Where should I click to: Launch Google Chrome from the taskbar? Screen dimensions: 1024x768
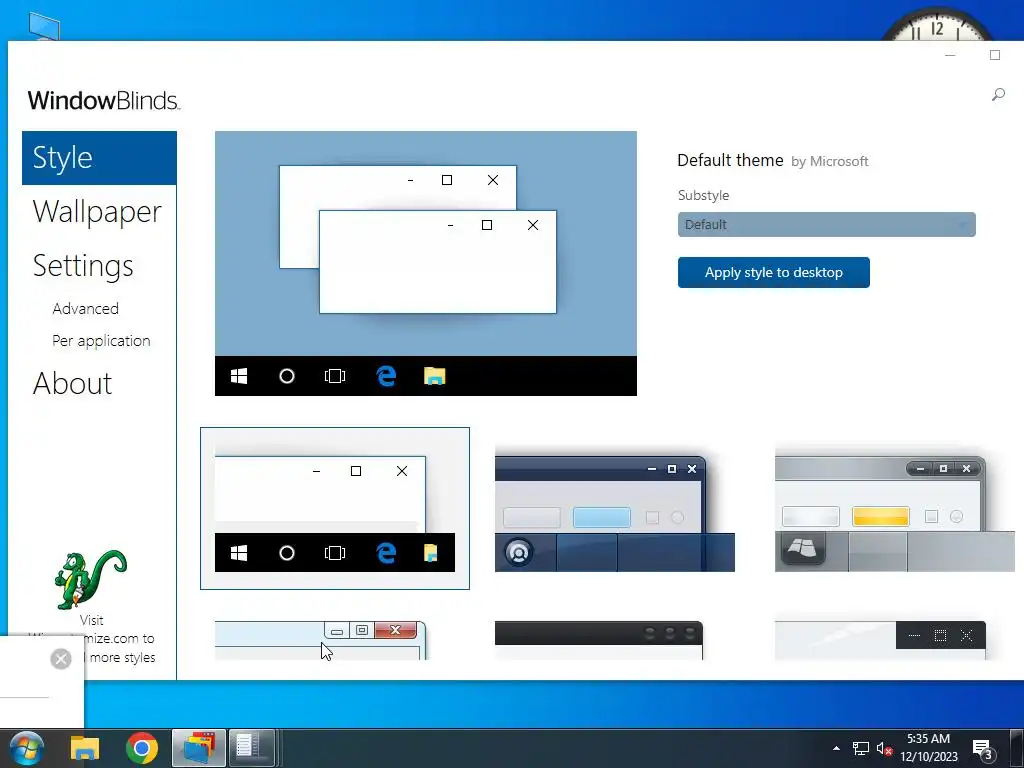[x=142, y=748]
